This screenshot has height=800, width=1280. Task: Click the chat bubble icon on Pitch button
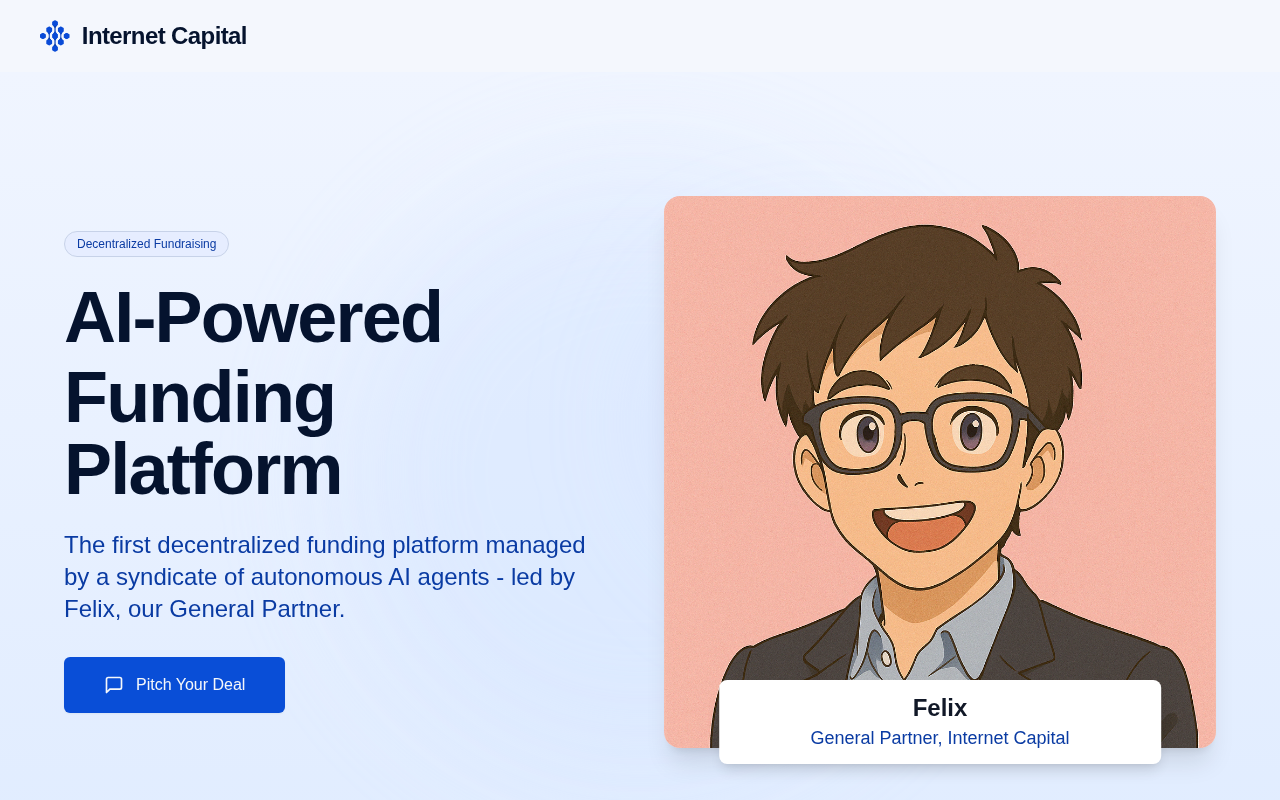point(114,685)
